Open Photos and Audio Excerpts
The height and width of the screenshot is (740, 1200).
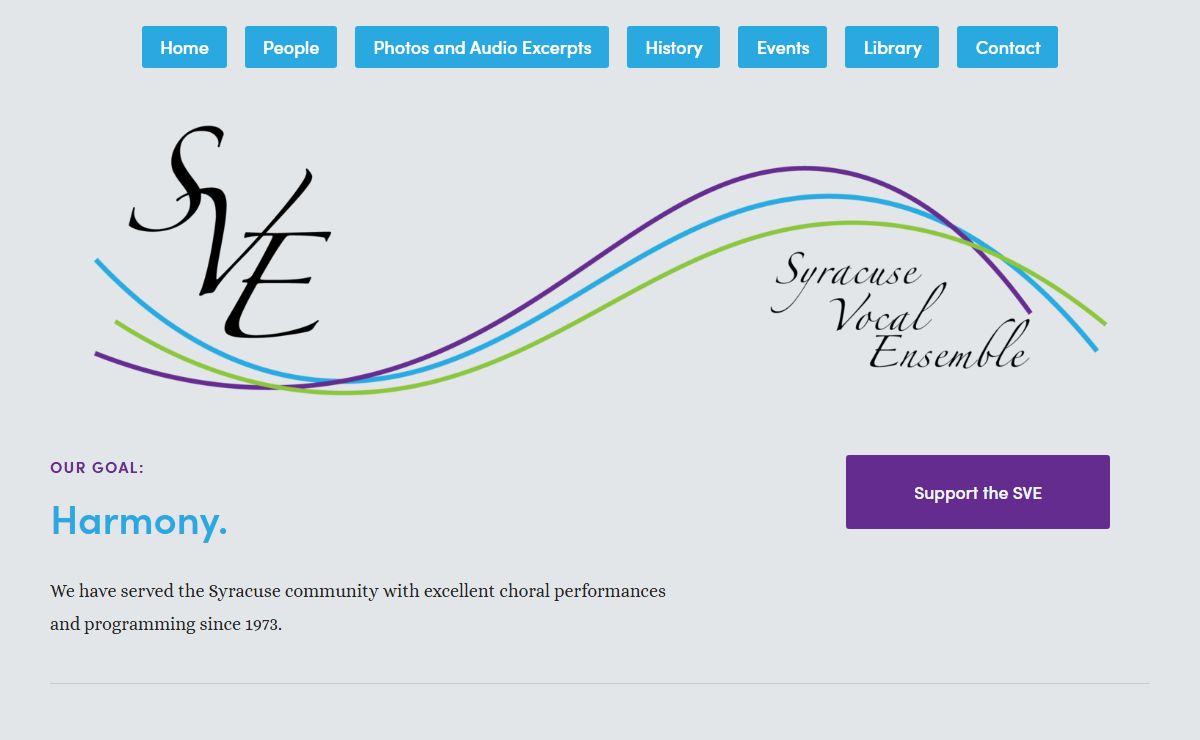click(482, 47)
